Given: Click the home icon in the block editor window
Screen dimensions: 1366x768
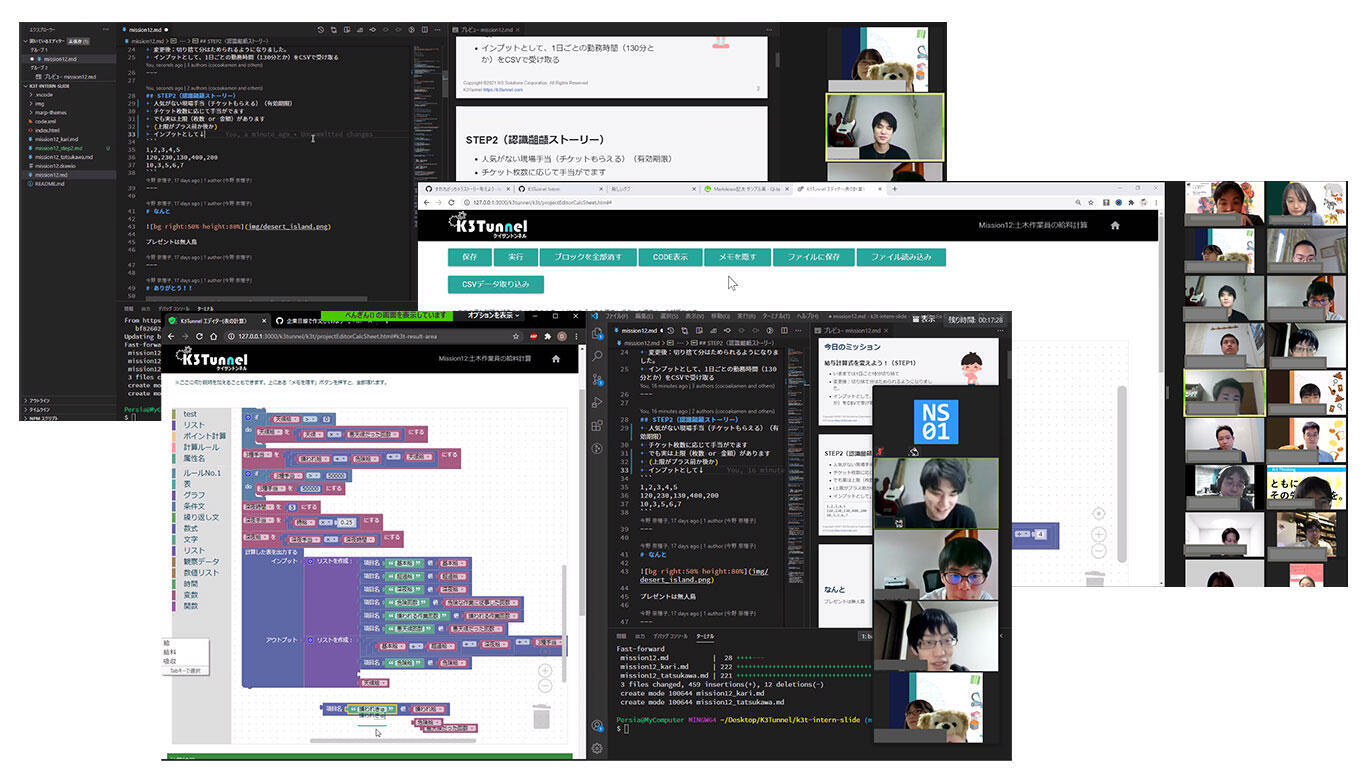Looking at the screenshot, I should point(556,358).
